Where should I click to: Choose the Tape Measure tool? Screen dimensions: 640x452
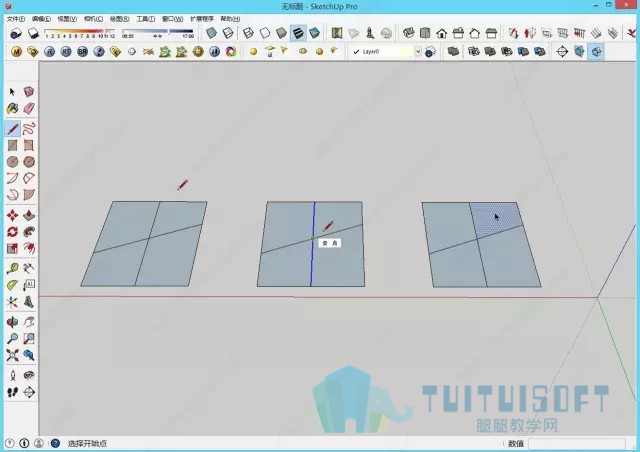pos(12,268)
